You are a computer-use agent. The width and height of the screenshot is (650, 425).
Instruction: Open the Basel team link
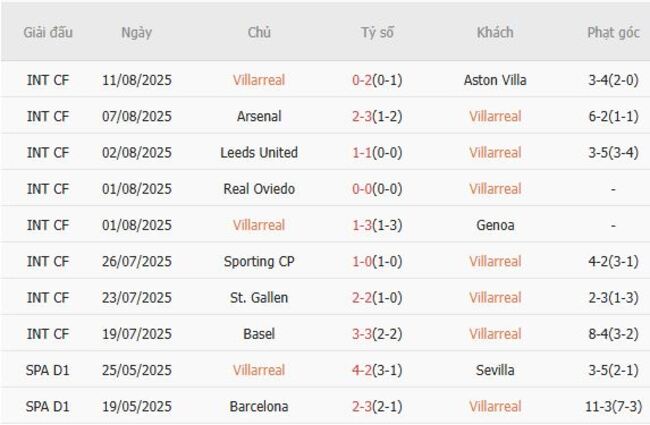click(x=259, y=334)
